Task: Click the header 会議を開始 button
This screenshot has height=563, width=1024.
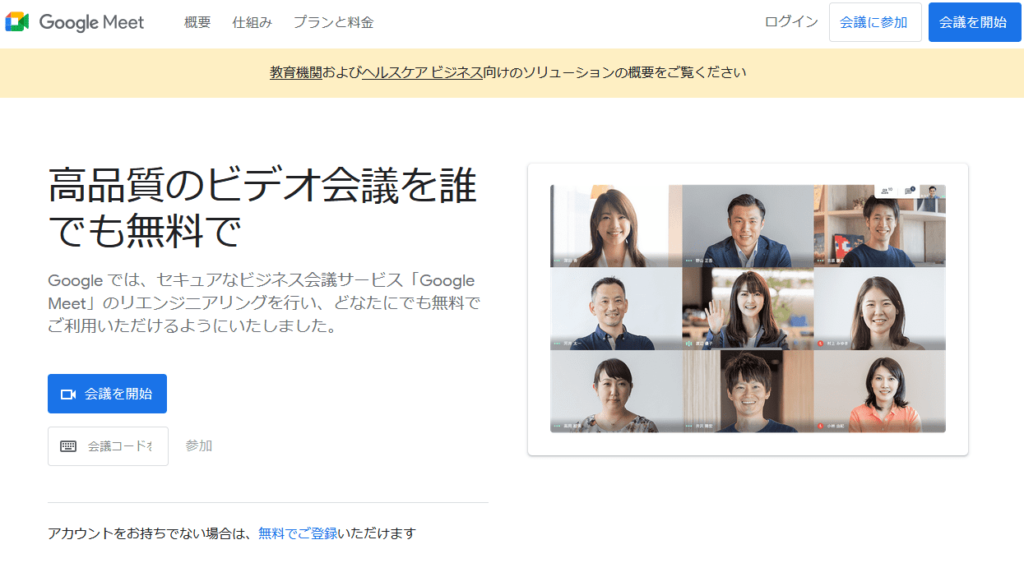Action: (974, 22)
